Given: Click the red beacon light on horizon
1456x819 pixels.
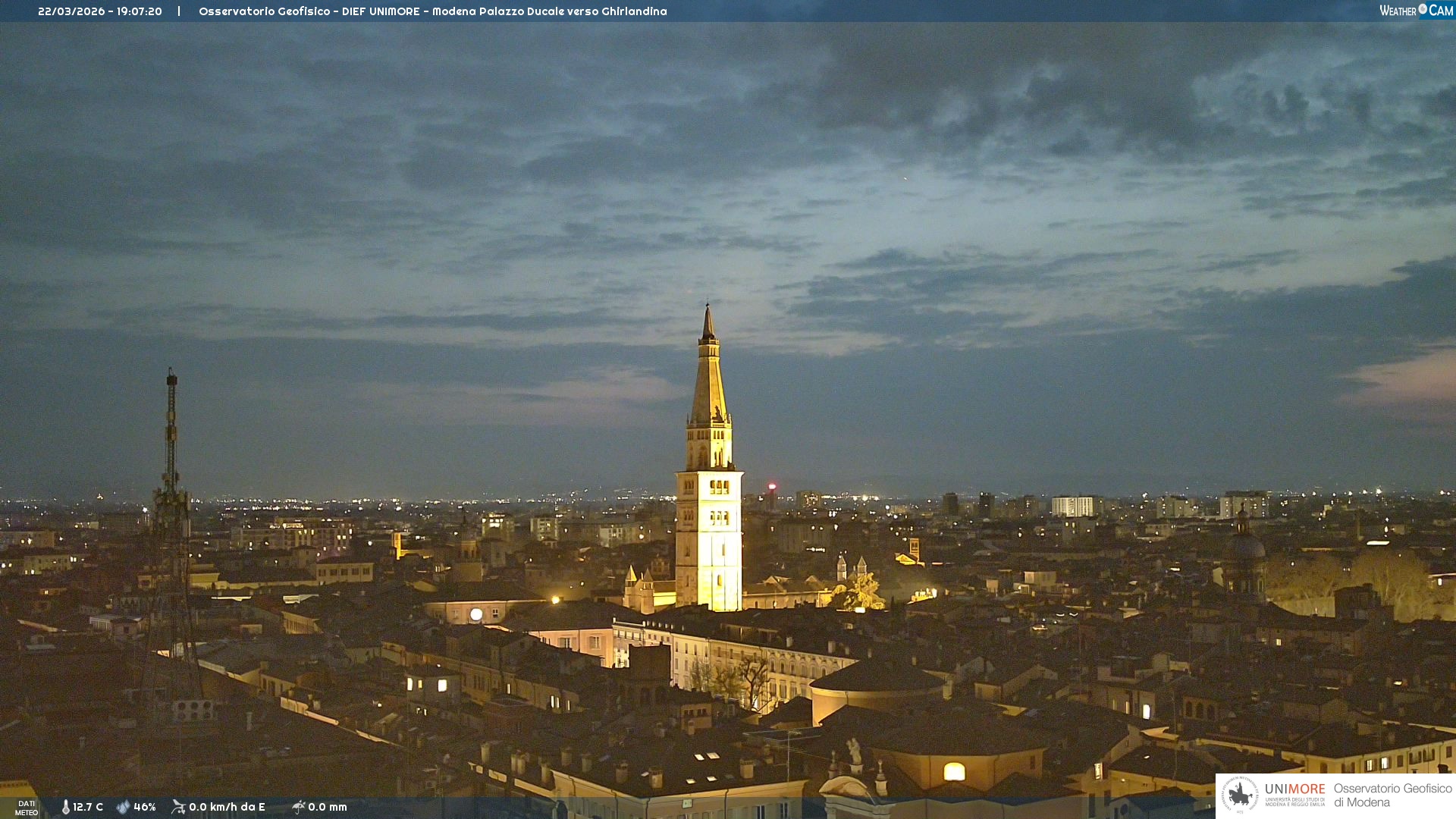Looking at the screenshot, I should [x=772, y=487].
